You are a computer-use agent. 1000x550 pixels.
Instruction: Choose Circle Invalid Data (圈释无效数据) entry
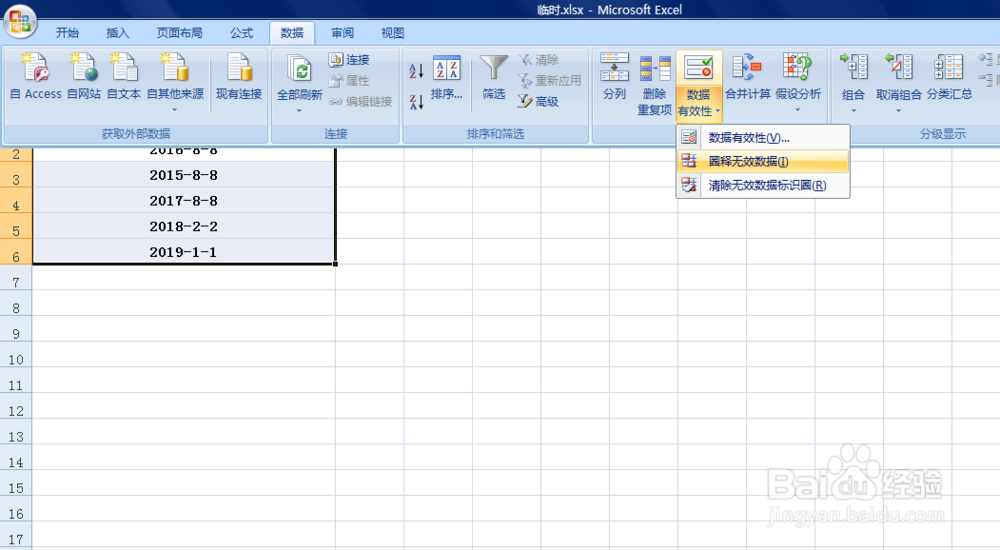coord(763,161)
